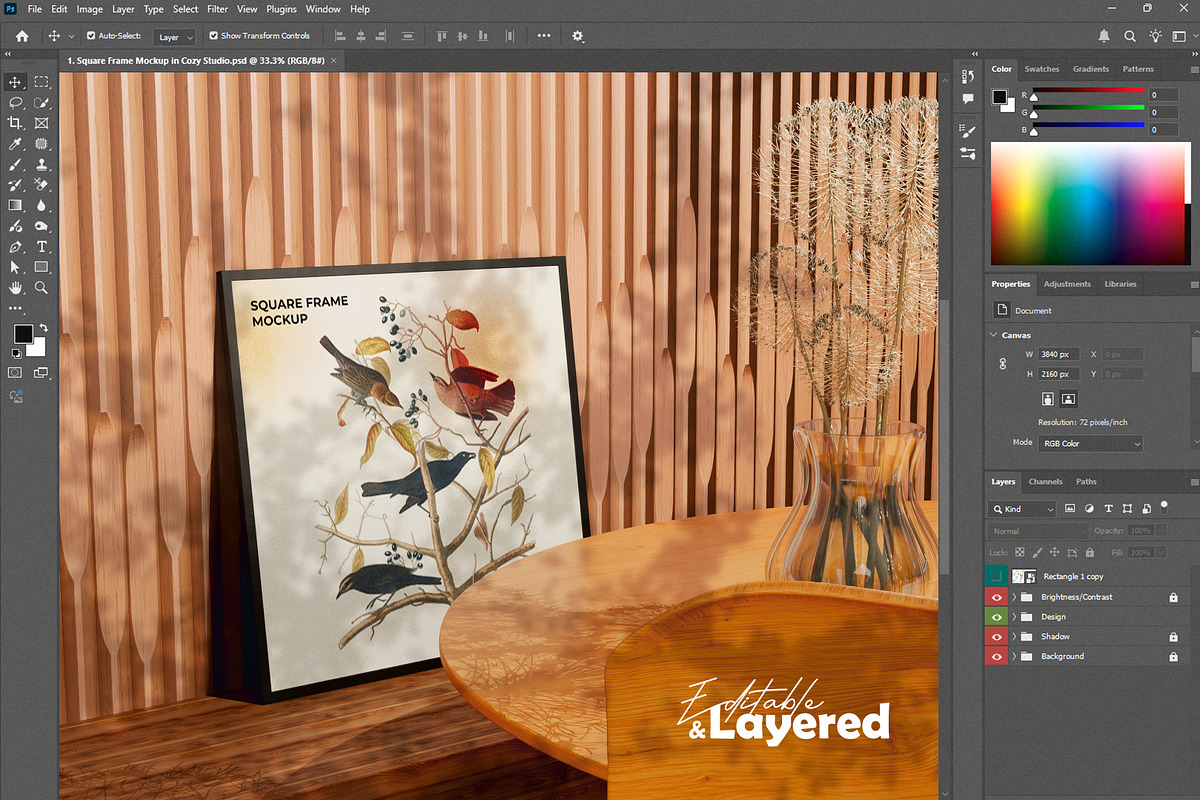Select the Move tool in the toolbar
The width and height of the screenshot is (1200, 800).
15,82
